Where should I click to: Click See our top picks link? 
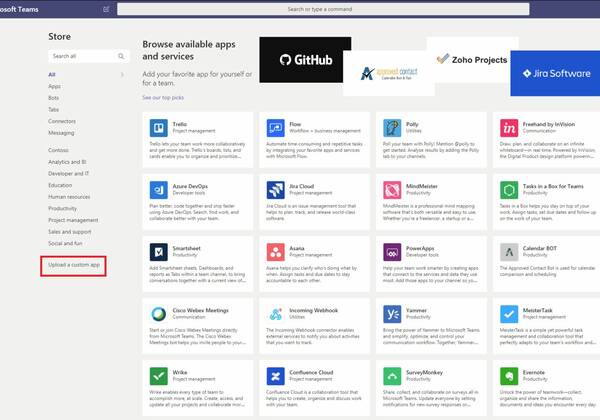[x=163, y=98]
